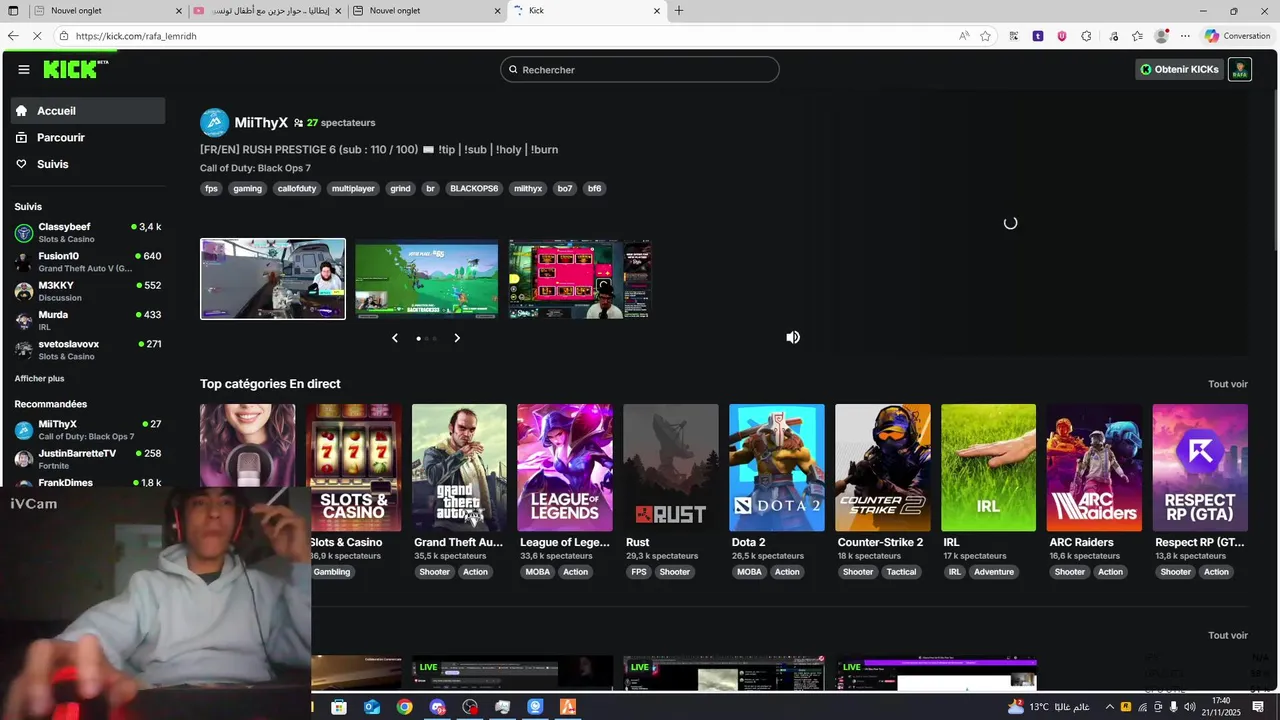Open ARC Raiders category card
Screen dimensions: 1280x720
1094,467
